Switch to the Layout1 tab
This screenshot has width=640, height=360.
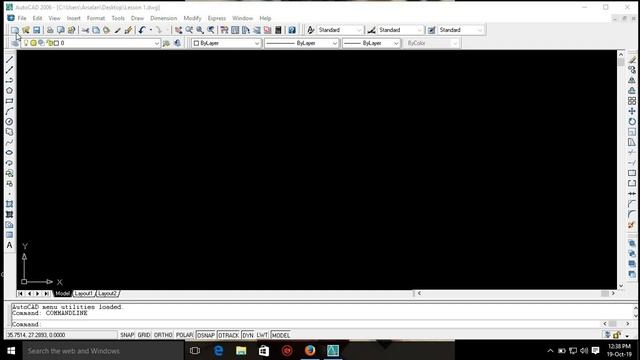point(83,293)
